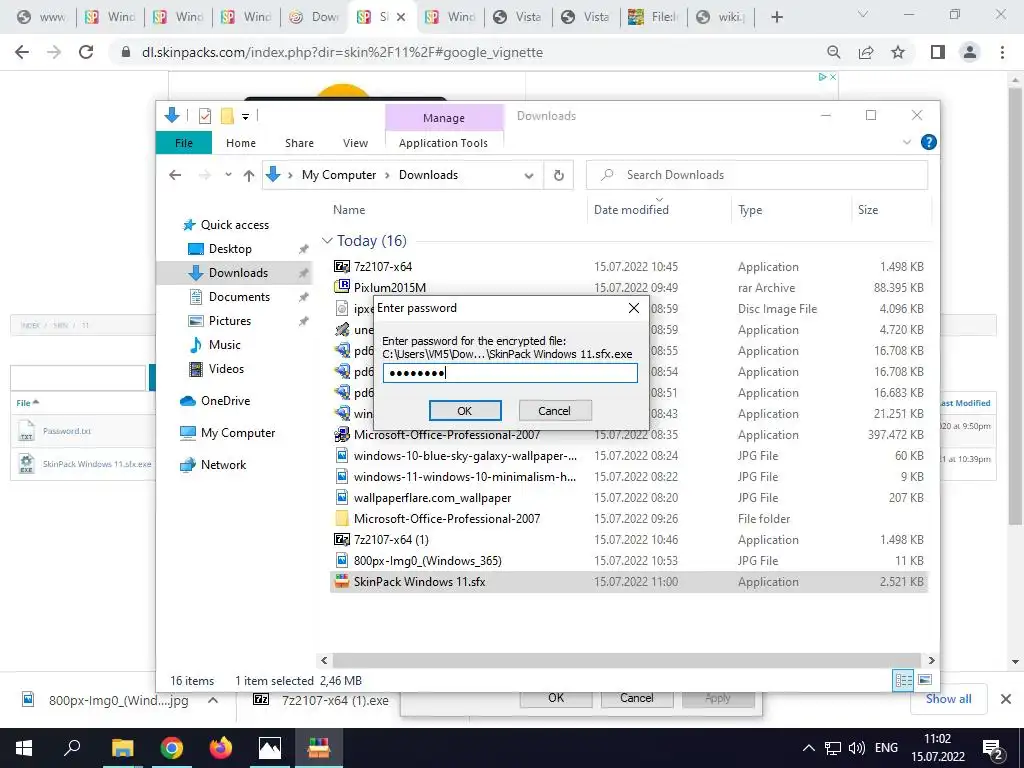Viewport: 1024px width, 768px height.
Task: Open the File tab in Explorer
Action: click(x=184, y=143)
